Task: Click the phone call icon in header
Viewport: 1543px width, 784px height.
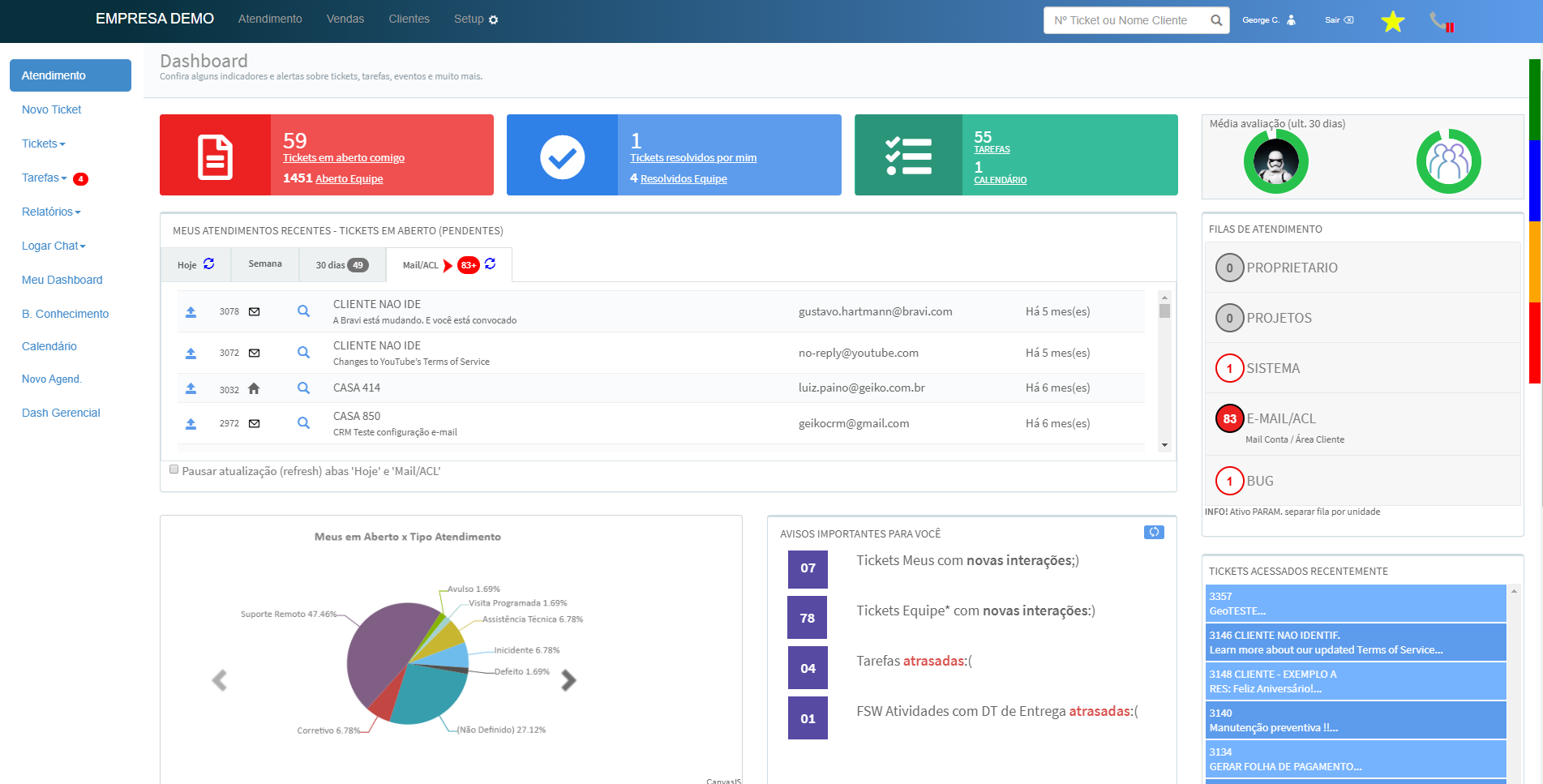Action: [1441, 22]
